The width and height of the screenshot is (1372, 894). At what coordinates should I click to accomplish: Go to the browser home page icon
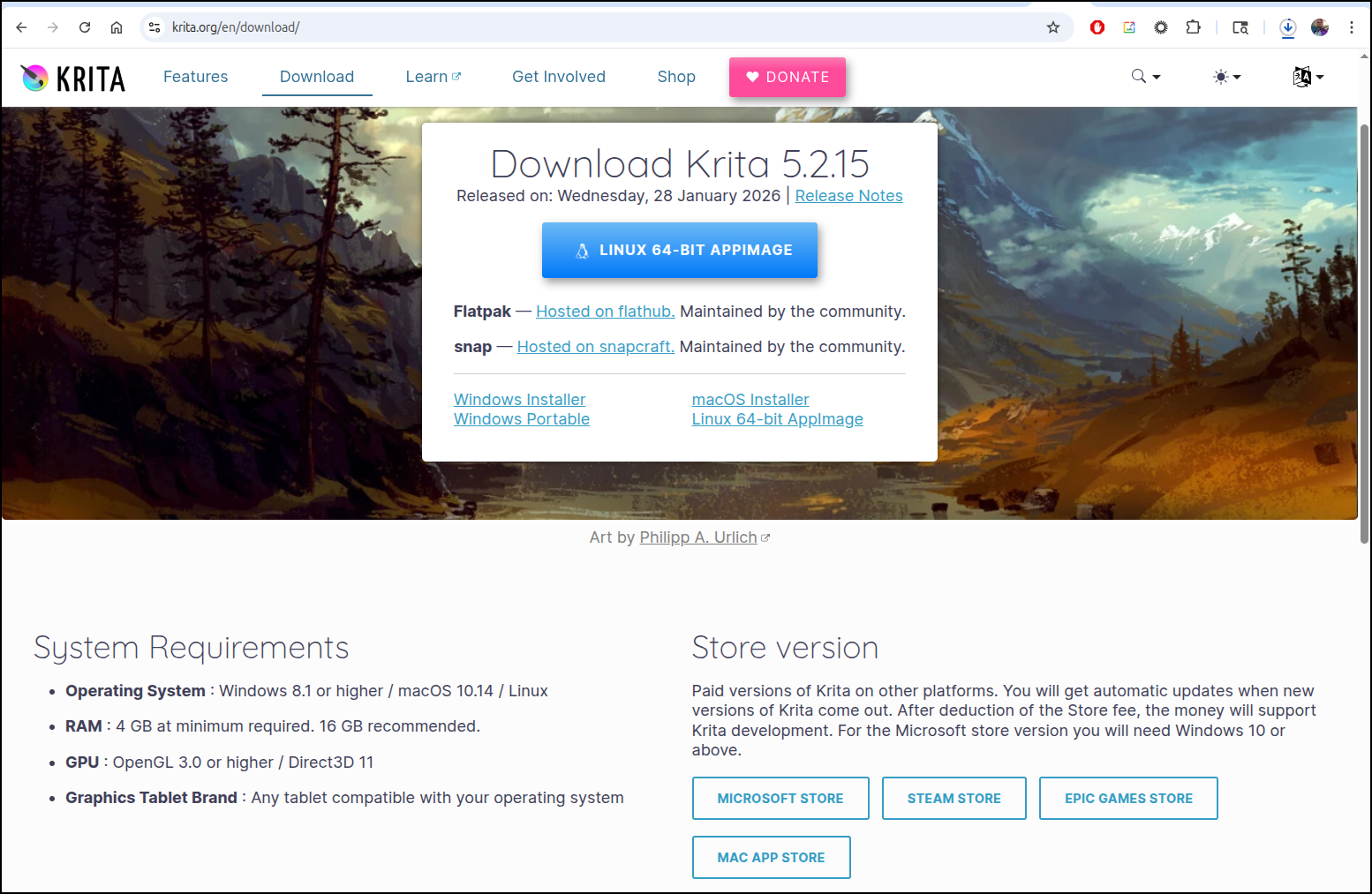point(117,27)
